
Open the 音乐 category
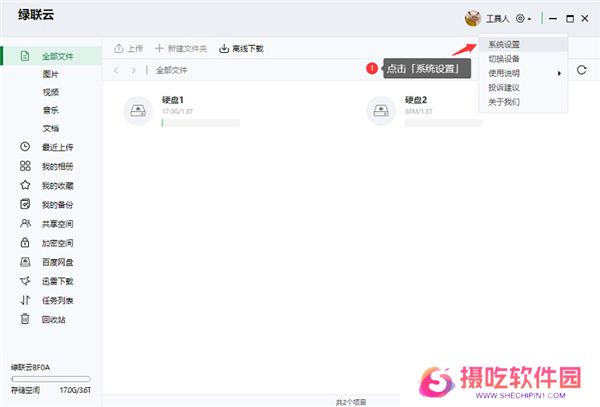tap(51, 111)
